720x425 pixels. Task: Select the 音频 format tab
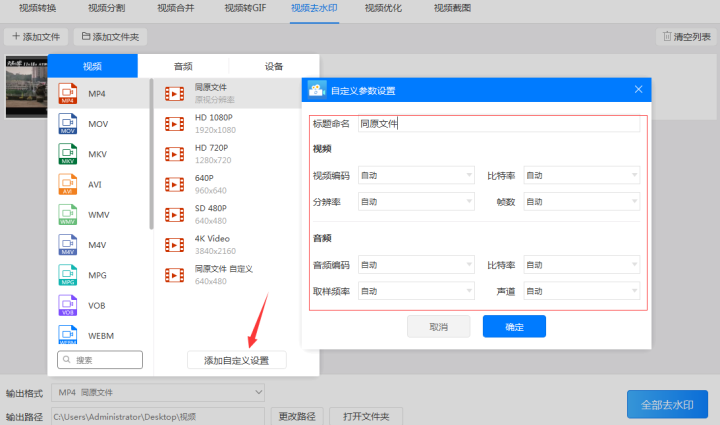point(183,66)
